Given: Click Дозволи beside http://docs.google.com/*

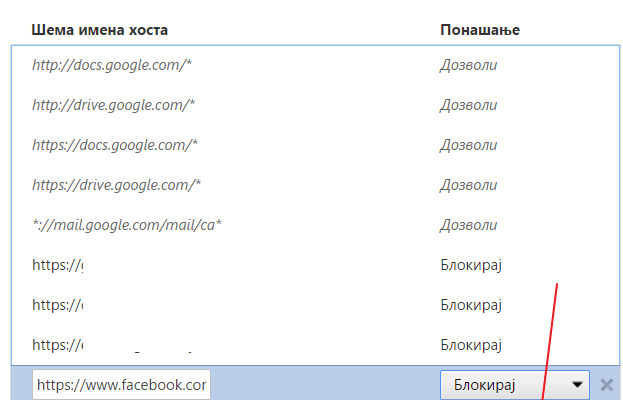Looking at the screenshot, I should pos(468,65).
